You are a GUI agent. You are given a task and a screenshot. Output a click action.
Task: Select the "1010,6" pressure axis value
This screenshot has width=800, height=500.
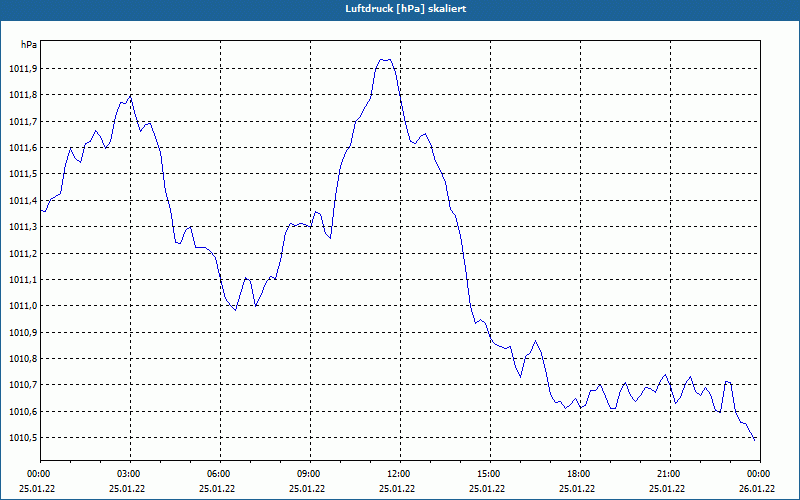(23, 412)
